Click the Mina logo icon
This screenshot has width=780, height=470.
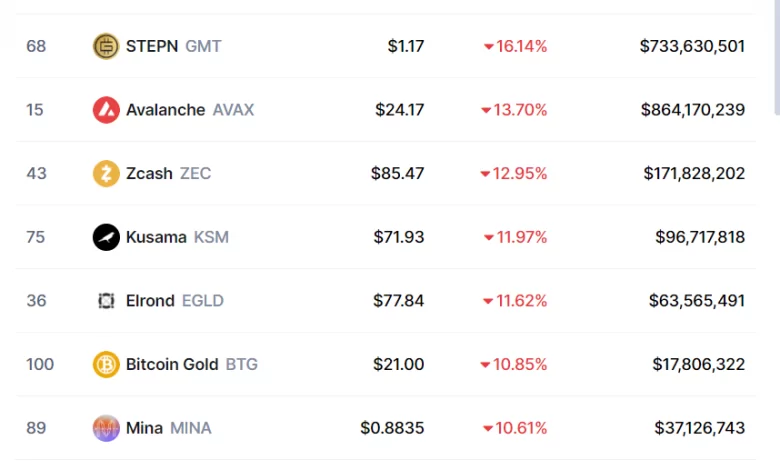[106, 428]
